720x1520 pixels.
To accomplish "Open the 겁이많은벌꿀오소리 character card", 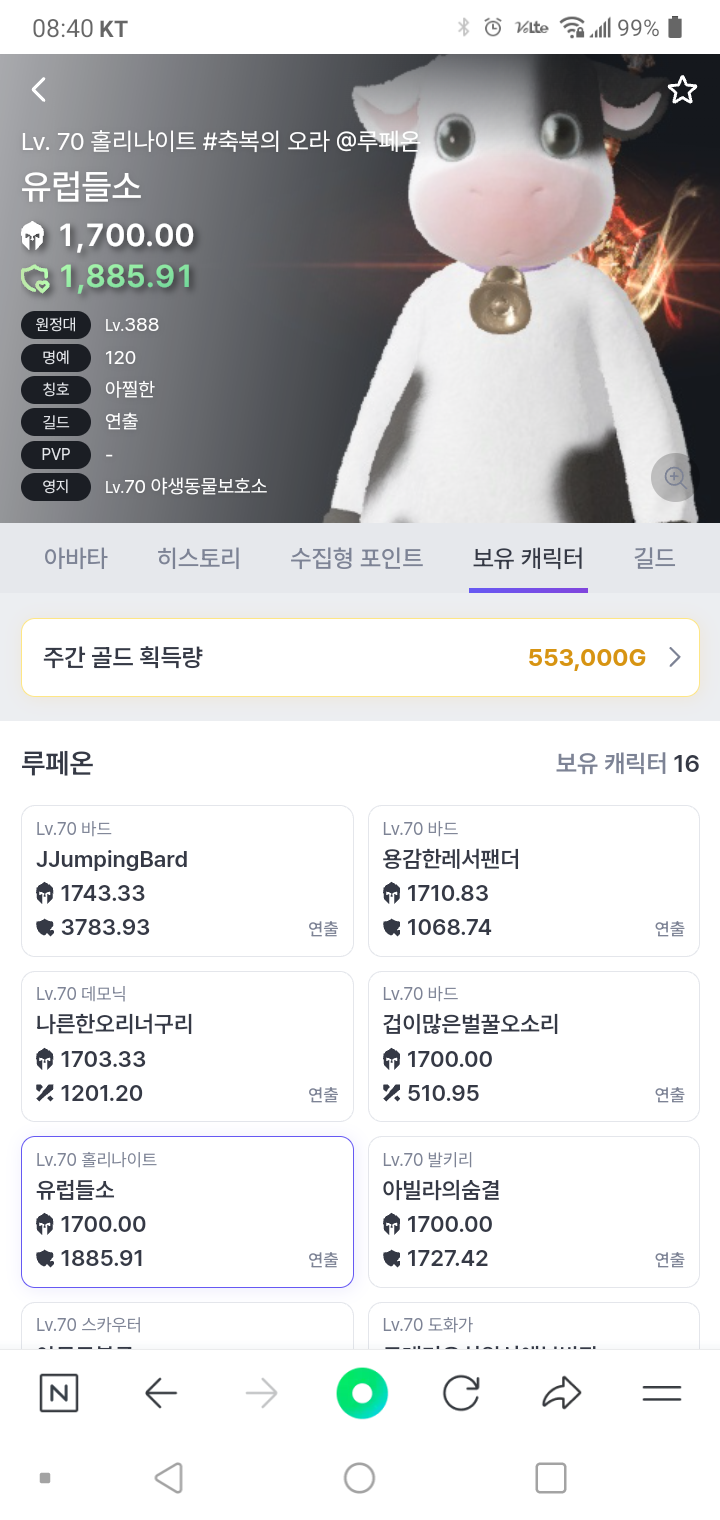I will [534, 1046].
